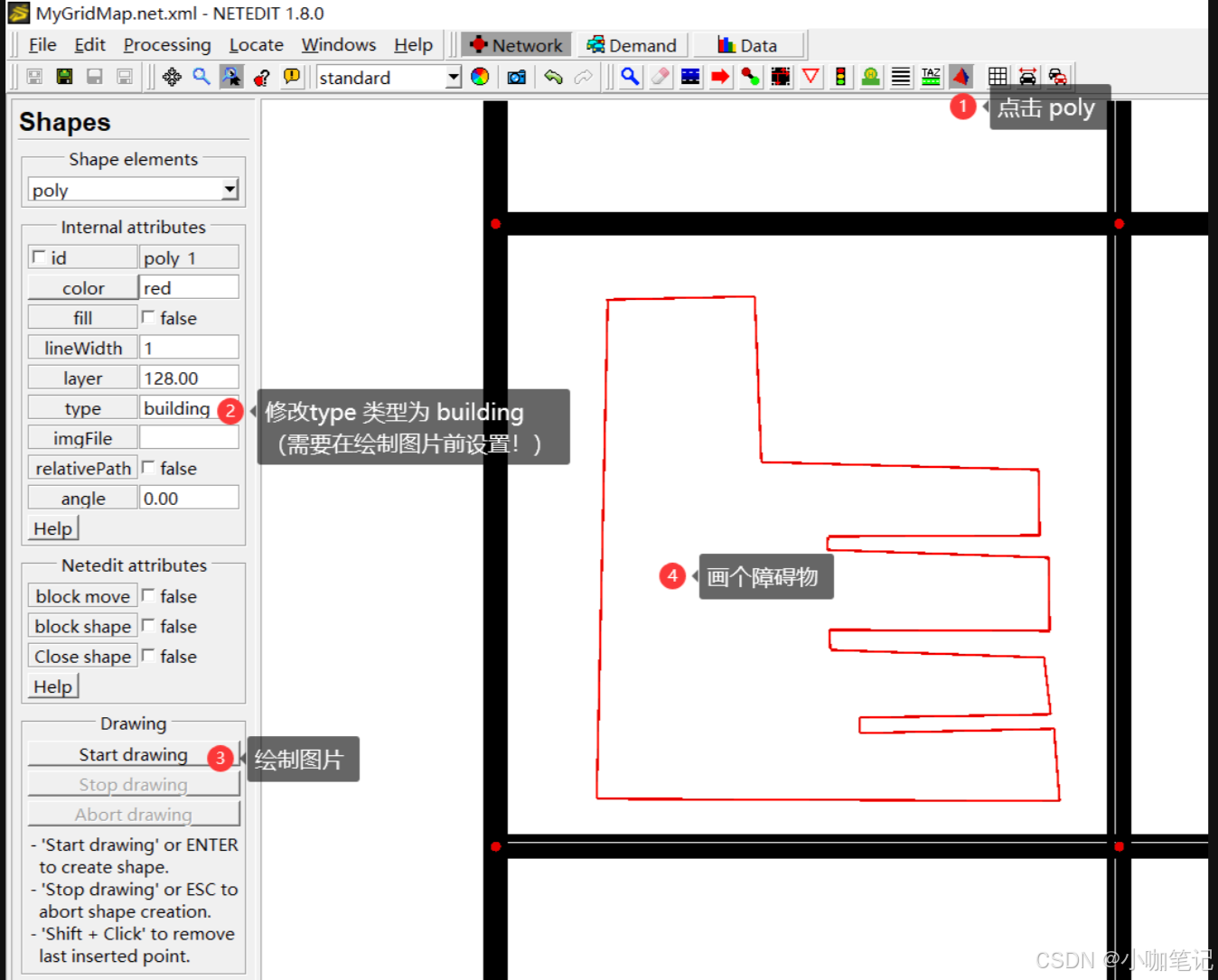The image size is (1218, 980).
Task: Switch to the Demand supermode tab
Action: click(632, 44)
